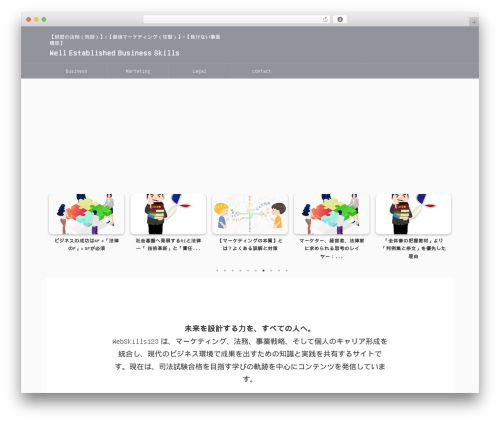Select the fifth carousel pagination dot

(248, 271)
